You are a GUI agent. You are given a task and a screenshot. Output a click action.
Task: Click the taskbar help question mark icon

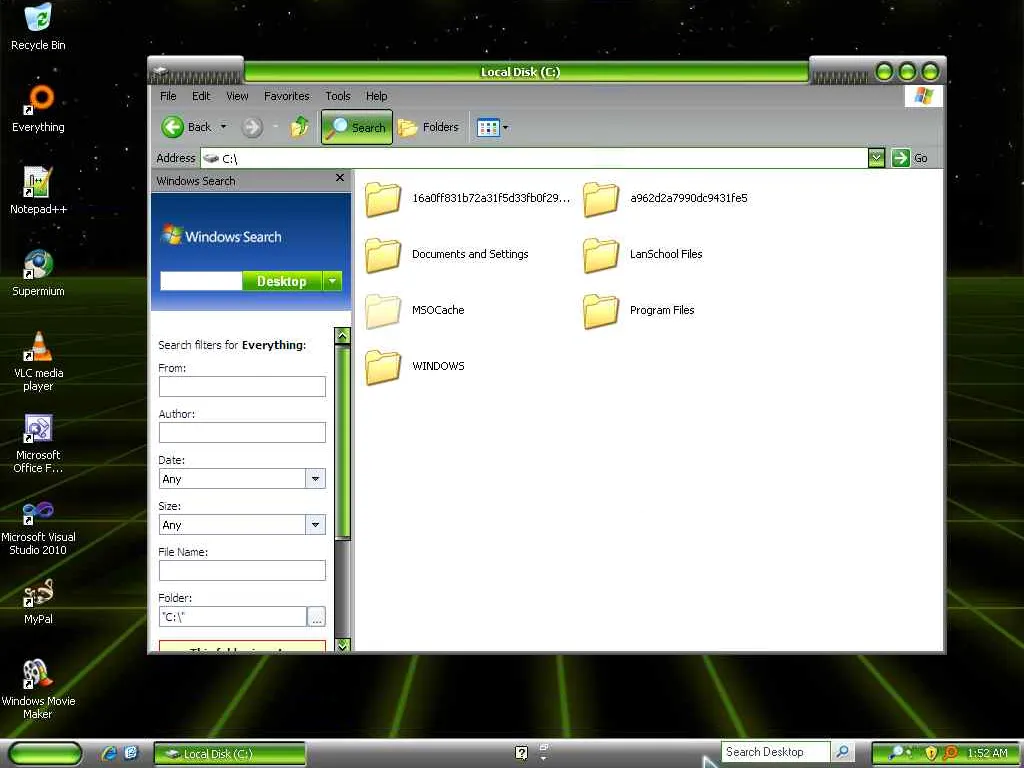click(521, 753)
